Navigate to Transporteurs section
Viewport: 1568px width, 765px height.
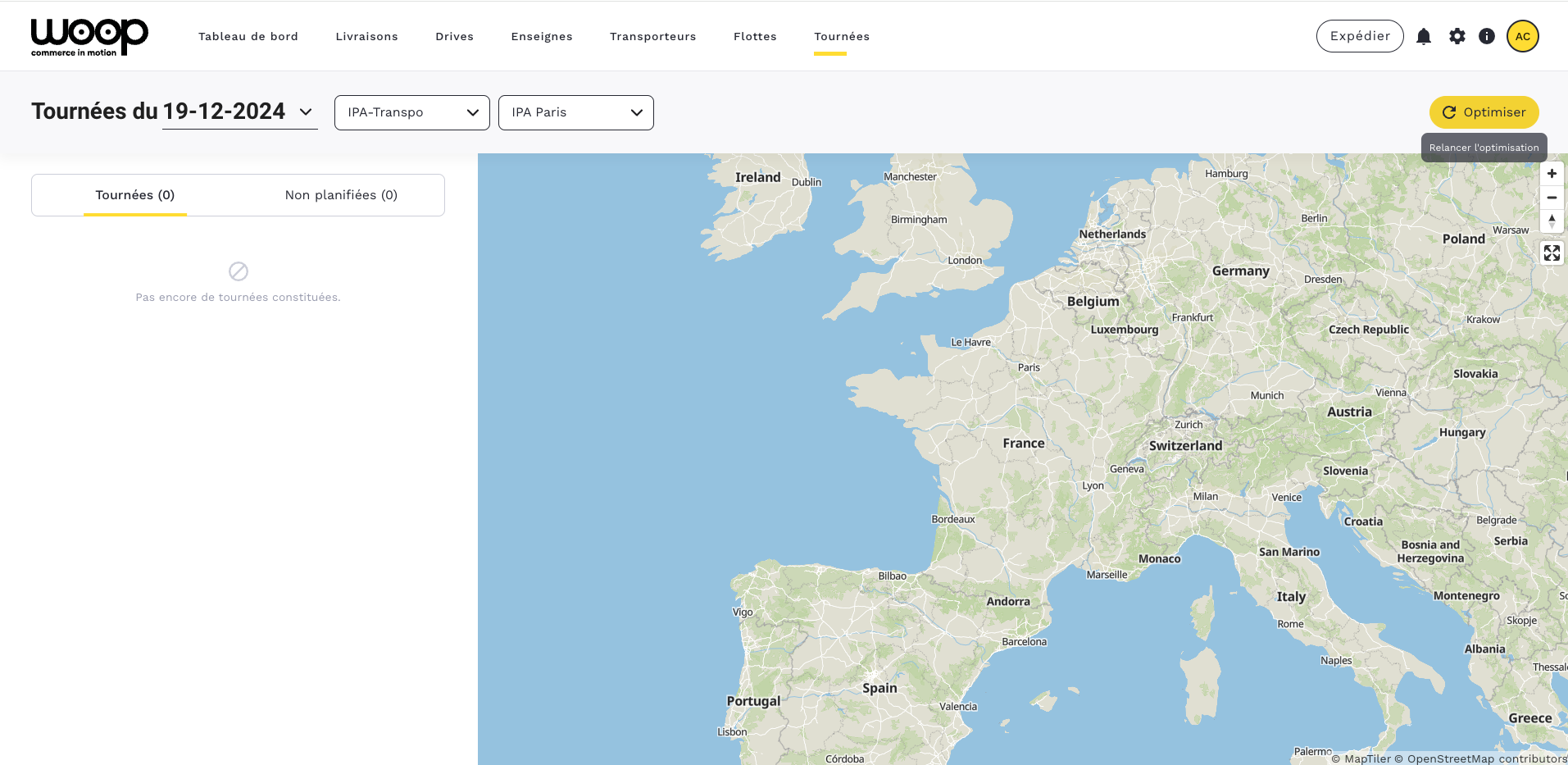point(652,37)
